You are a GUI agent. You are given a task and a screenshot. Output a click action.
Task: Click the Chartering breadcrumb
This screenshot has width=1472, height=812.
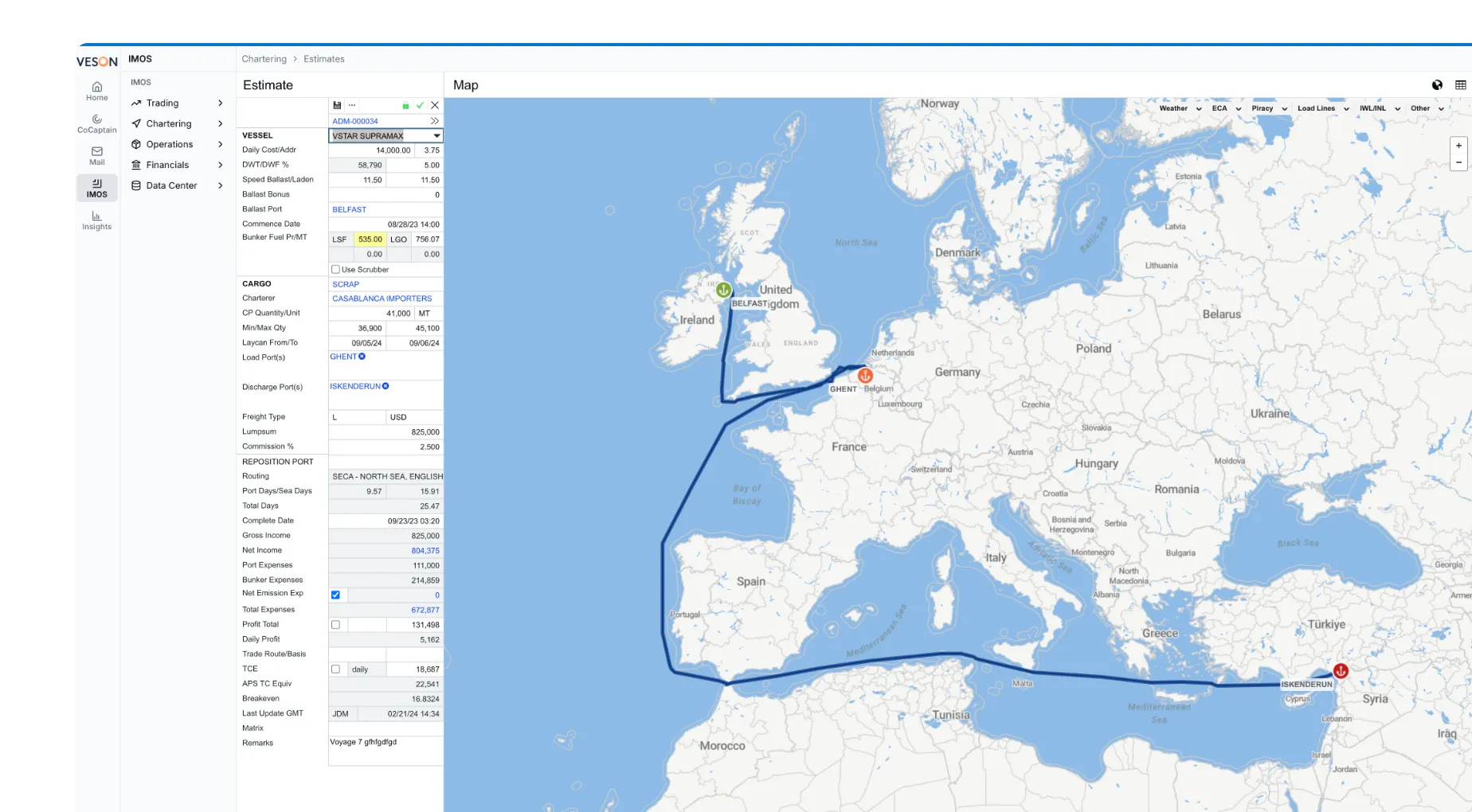point(264,59)
